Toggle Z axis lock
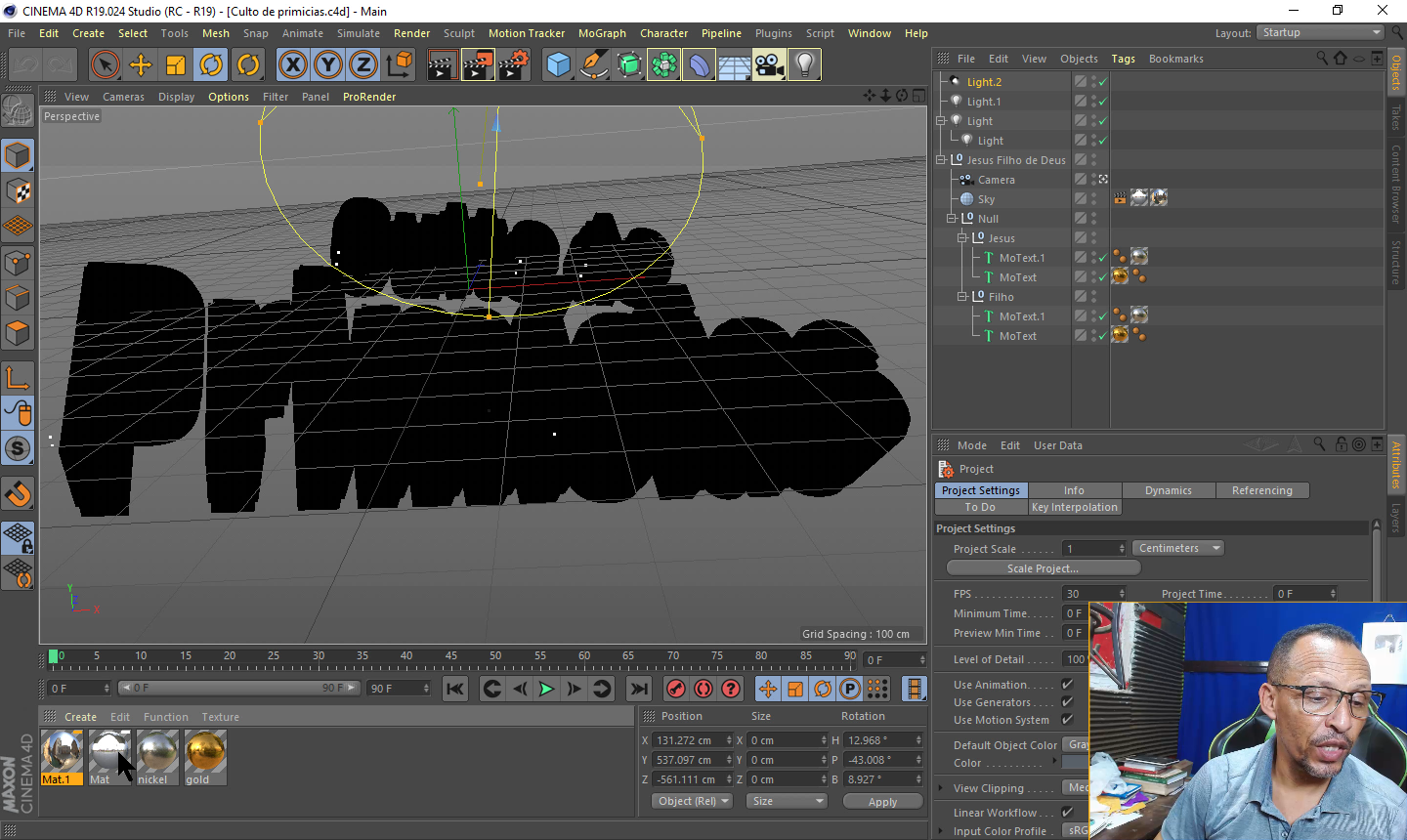Viewport: 1407px width, 840px height. 363,65
